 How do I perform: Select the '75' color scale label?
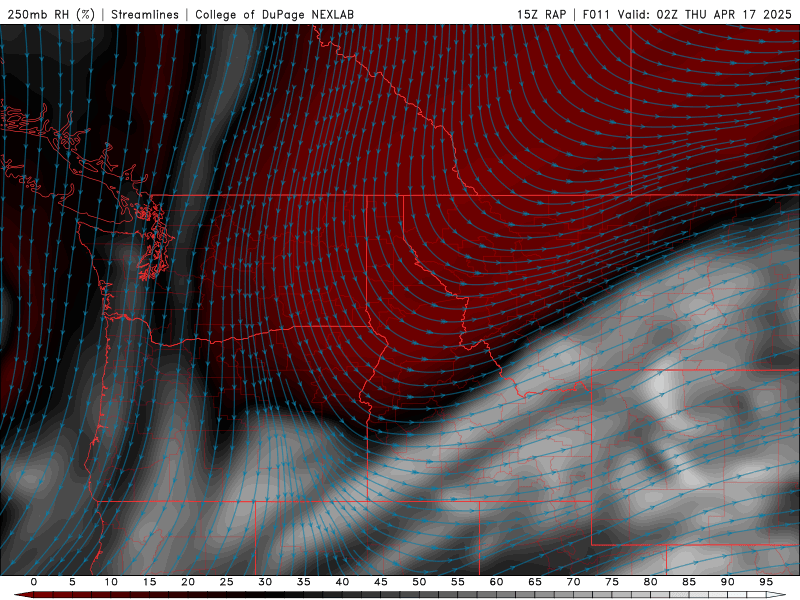tap(612, 582)
